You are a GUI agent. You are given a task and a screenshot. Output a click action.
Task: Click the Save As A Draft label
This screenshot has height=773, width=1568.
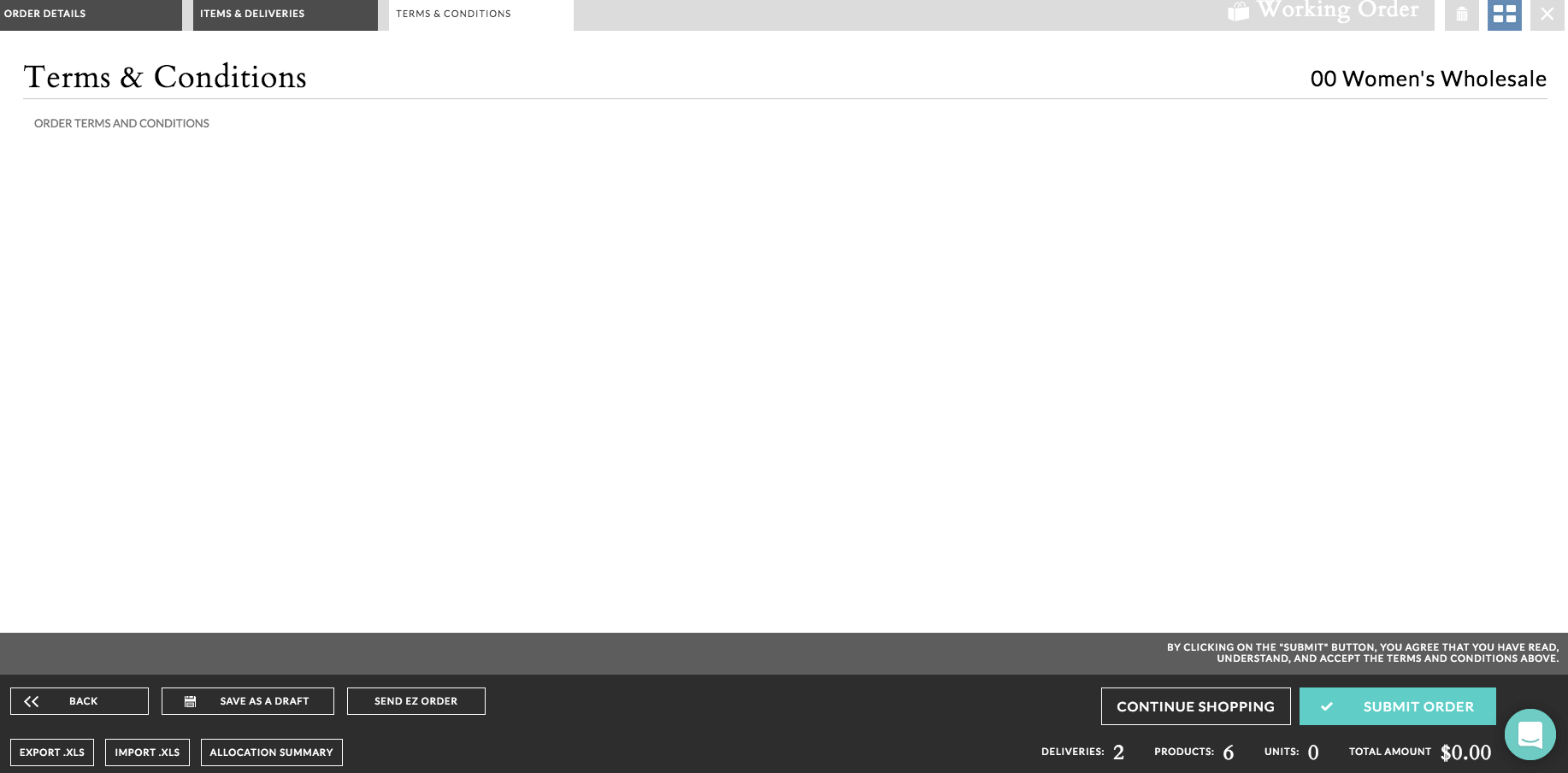[264, 701]
